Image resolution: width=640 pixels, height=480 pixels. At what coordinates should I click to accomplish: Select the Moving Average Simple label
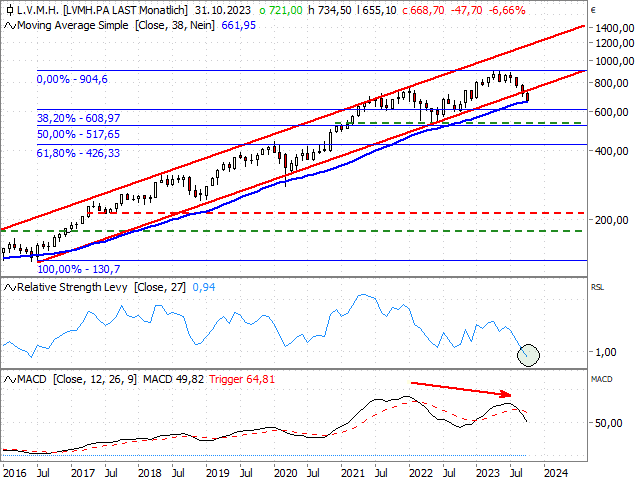73,26
